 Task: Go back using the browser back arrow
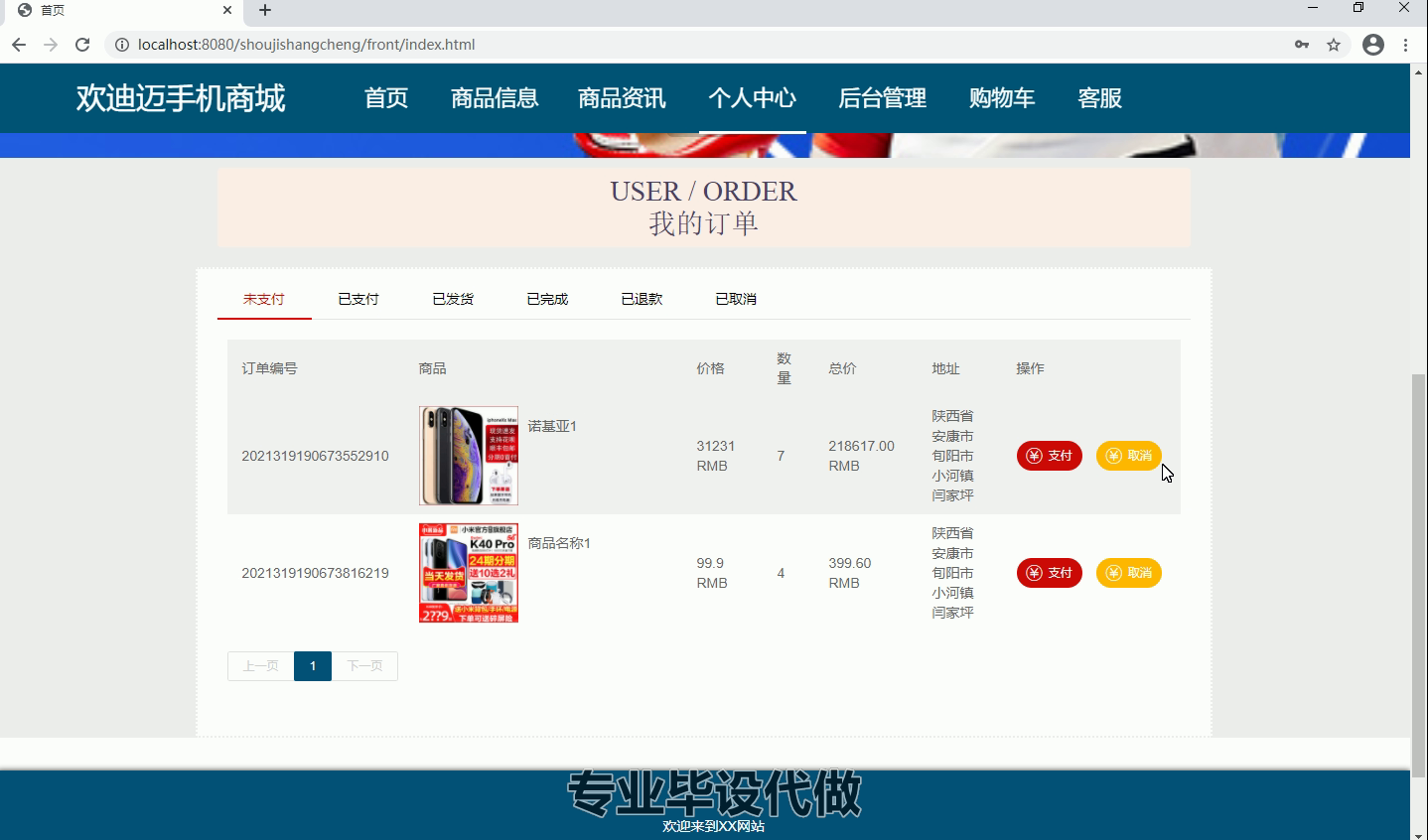click(x=19, y=45)
